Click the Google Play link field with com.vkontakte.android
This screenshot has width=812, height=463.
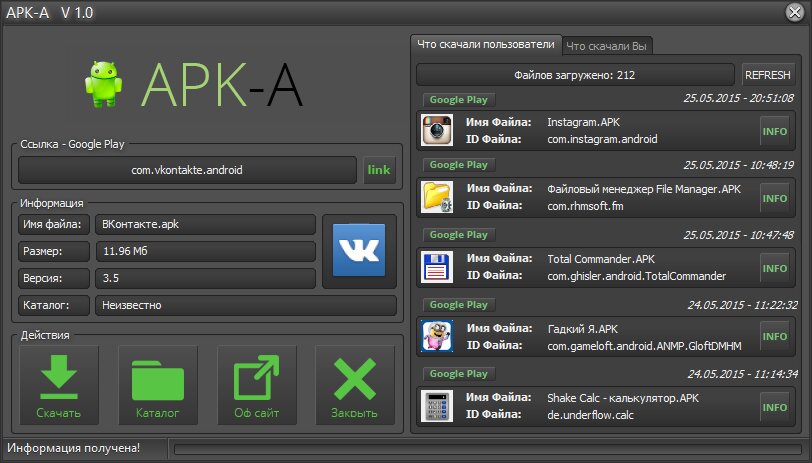pyautogui.click(x=187, y=170)
